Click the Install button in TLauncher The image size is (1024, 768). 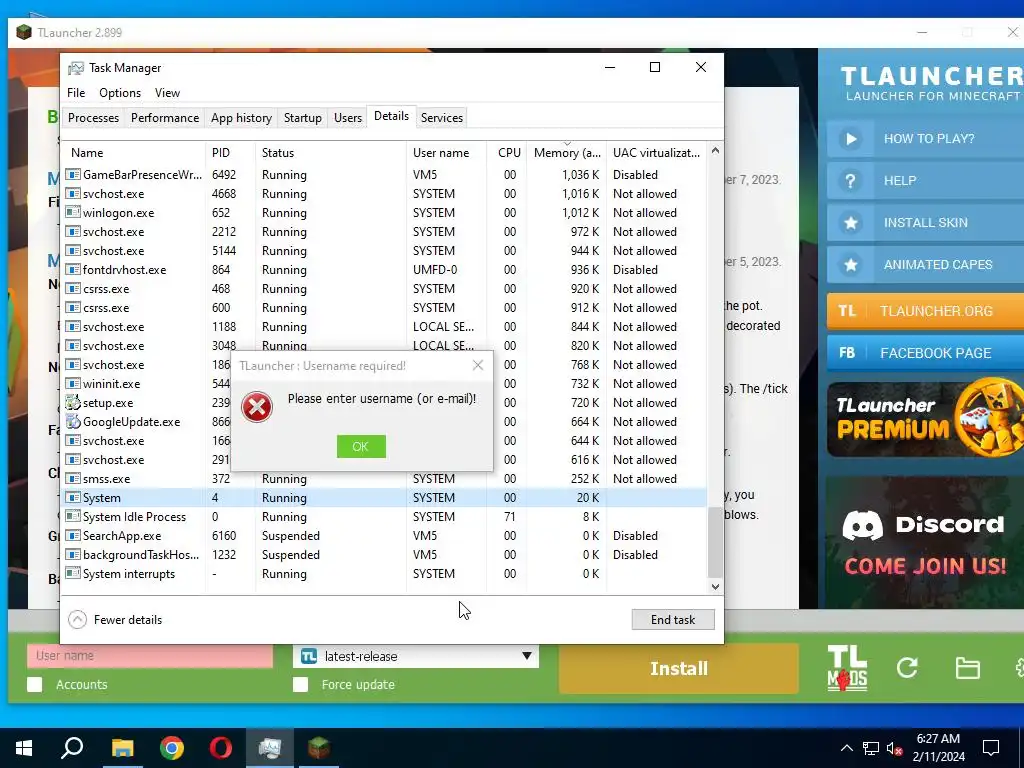(x=679, y=669)
